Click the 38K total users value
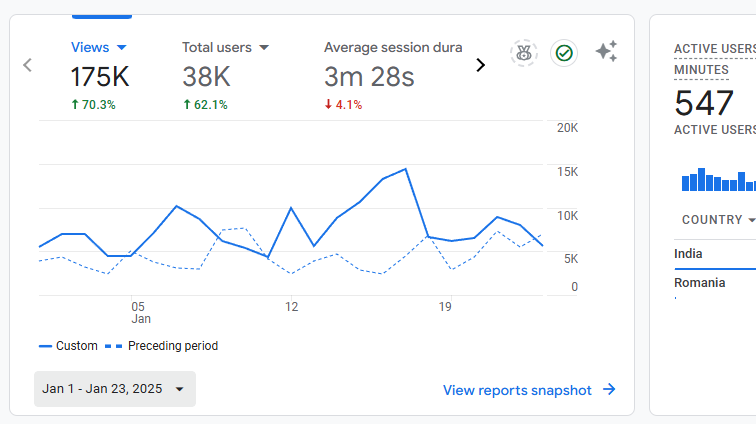Image resolution: width=756 pixels, height=424 pixels. click(x=206, y=77)
